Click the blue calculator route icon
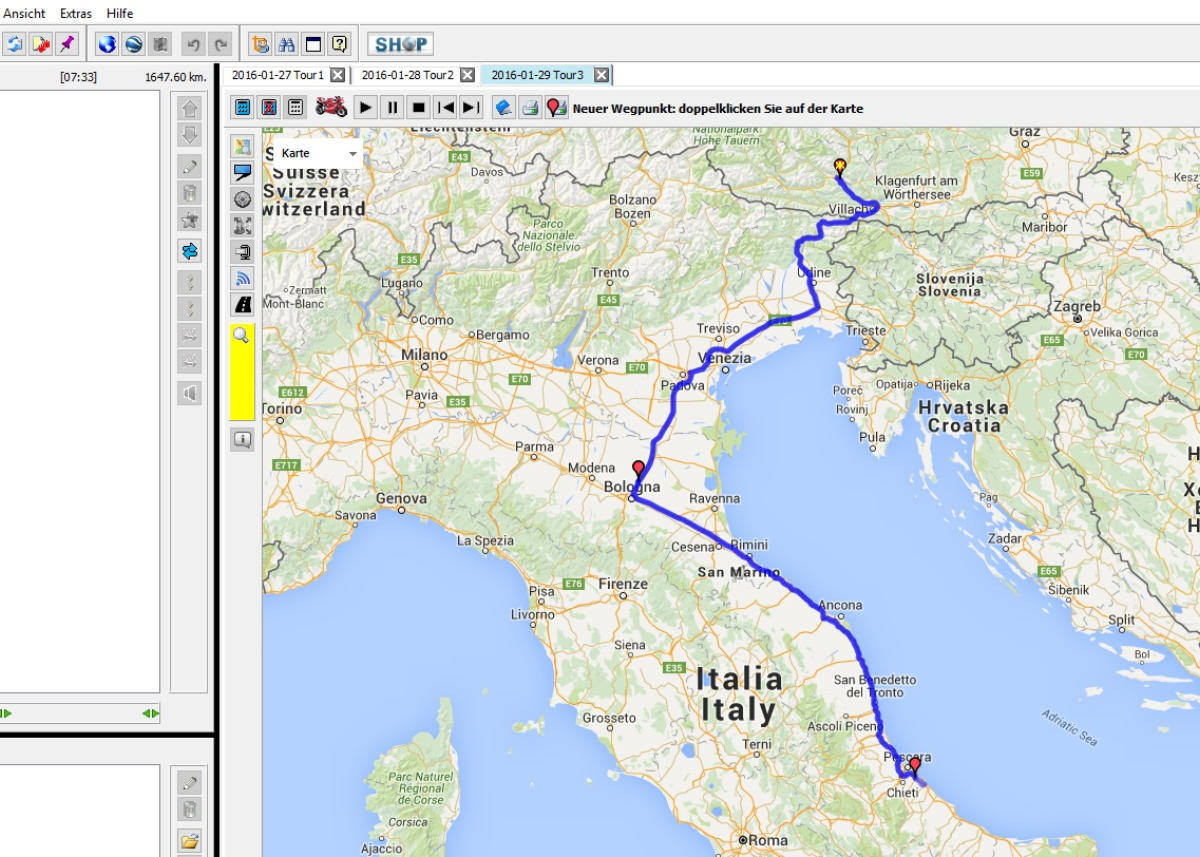 (x=242, y=107)
